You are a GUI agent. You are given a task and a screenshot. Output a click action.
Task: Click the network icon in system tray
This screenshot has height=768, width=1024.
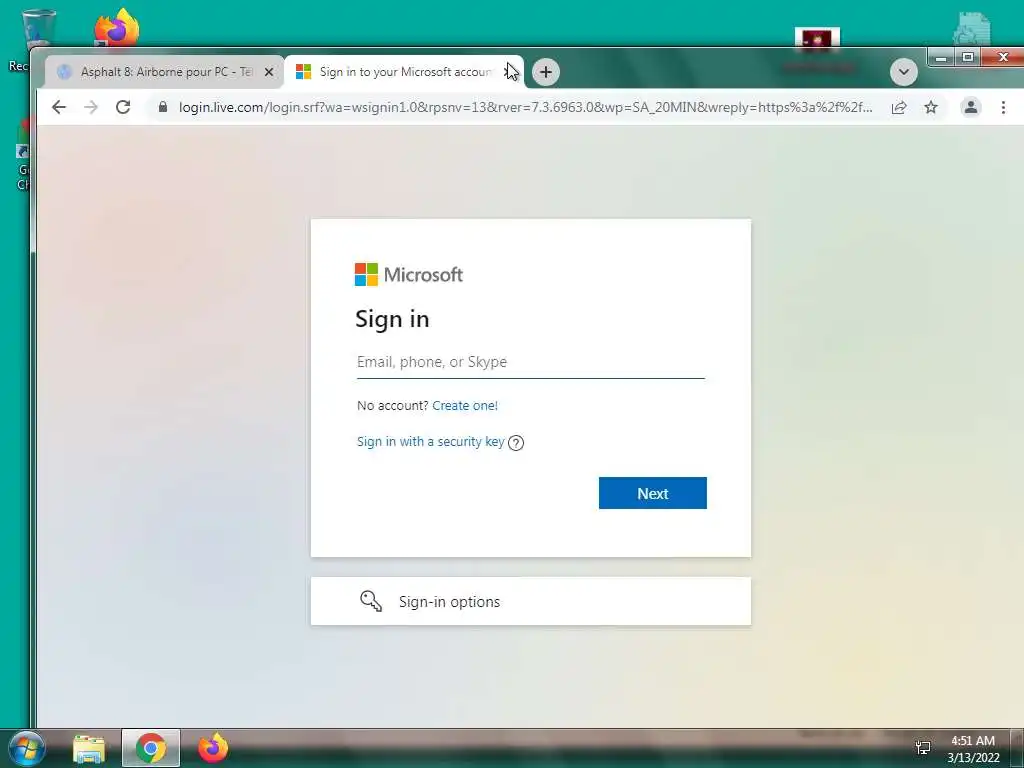pyautogui.click(x=923, y=747)
